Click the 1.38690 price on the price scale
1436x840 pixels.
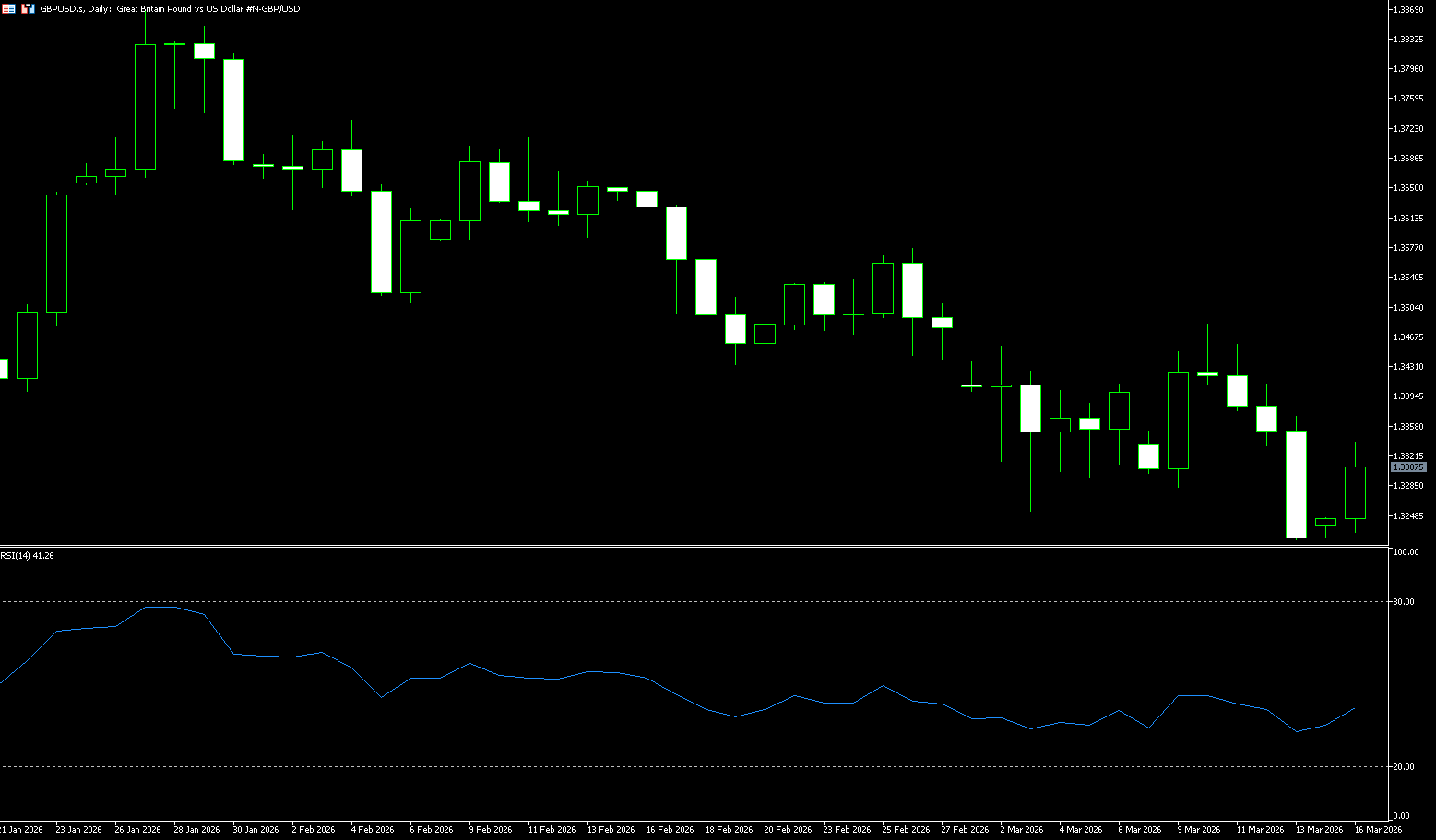[1407, 9]
